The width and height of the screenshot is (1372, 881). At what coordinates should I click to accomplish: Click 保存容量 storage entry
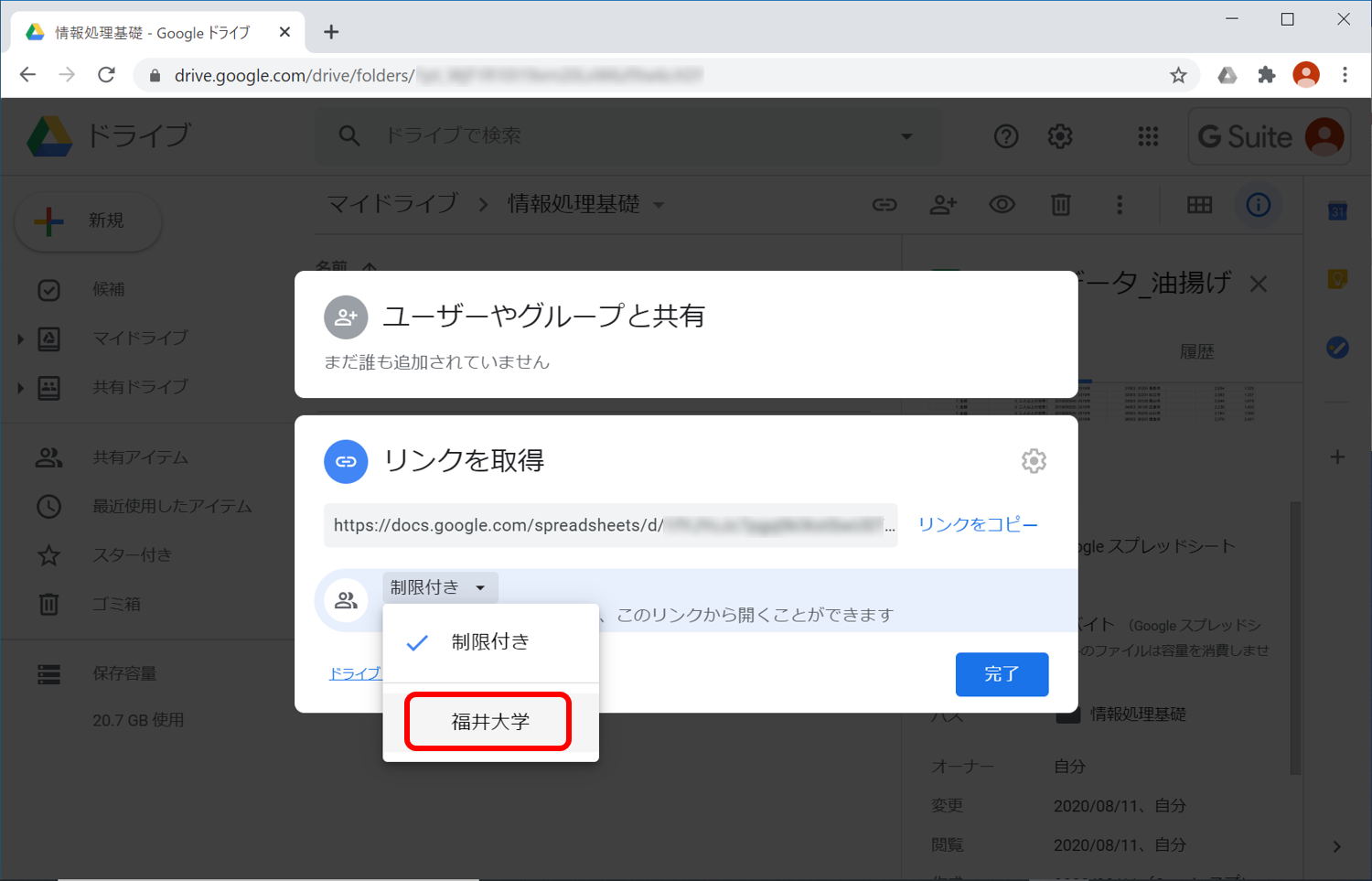[x=124, y=673]
